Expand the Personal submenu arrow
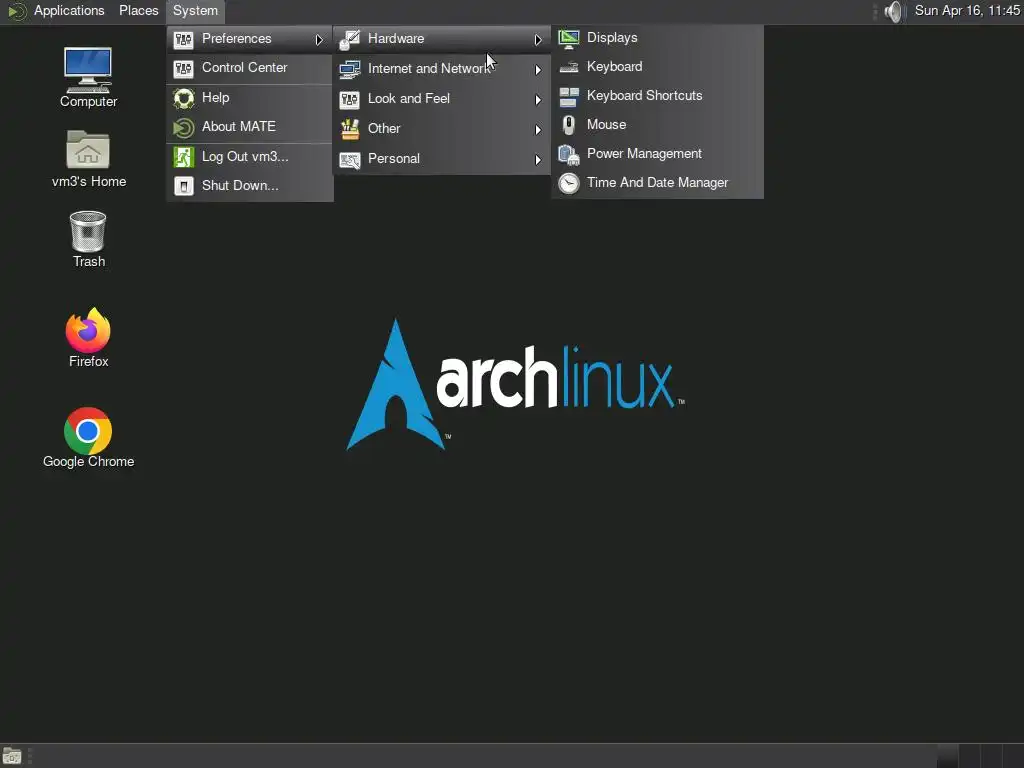The width and height of the screenshot is (1024, 768). (537, 160)
